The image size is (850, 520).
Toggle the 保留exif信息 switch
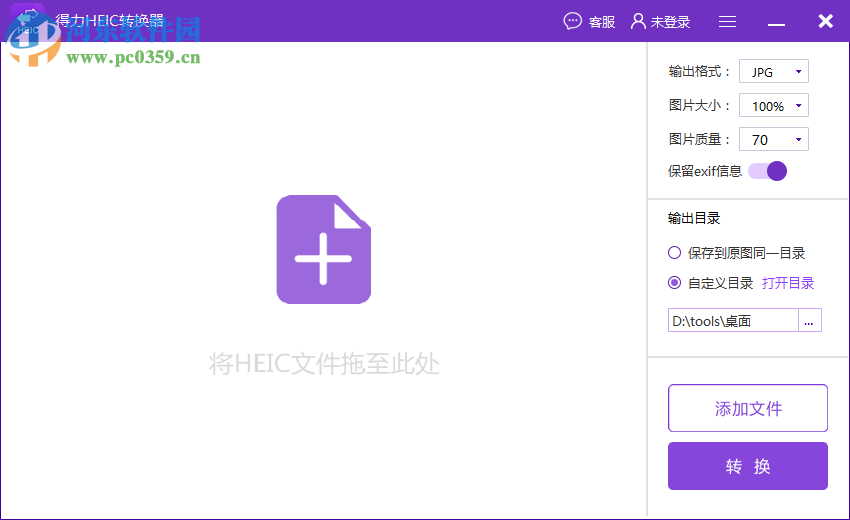point(768,171)
